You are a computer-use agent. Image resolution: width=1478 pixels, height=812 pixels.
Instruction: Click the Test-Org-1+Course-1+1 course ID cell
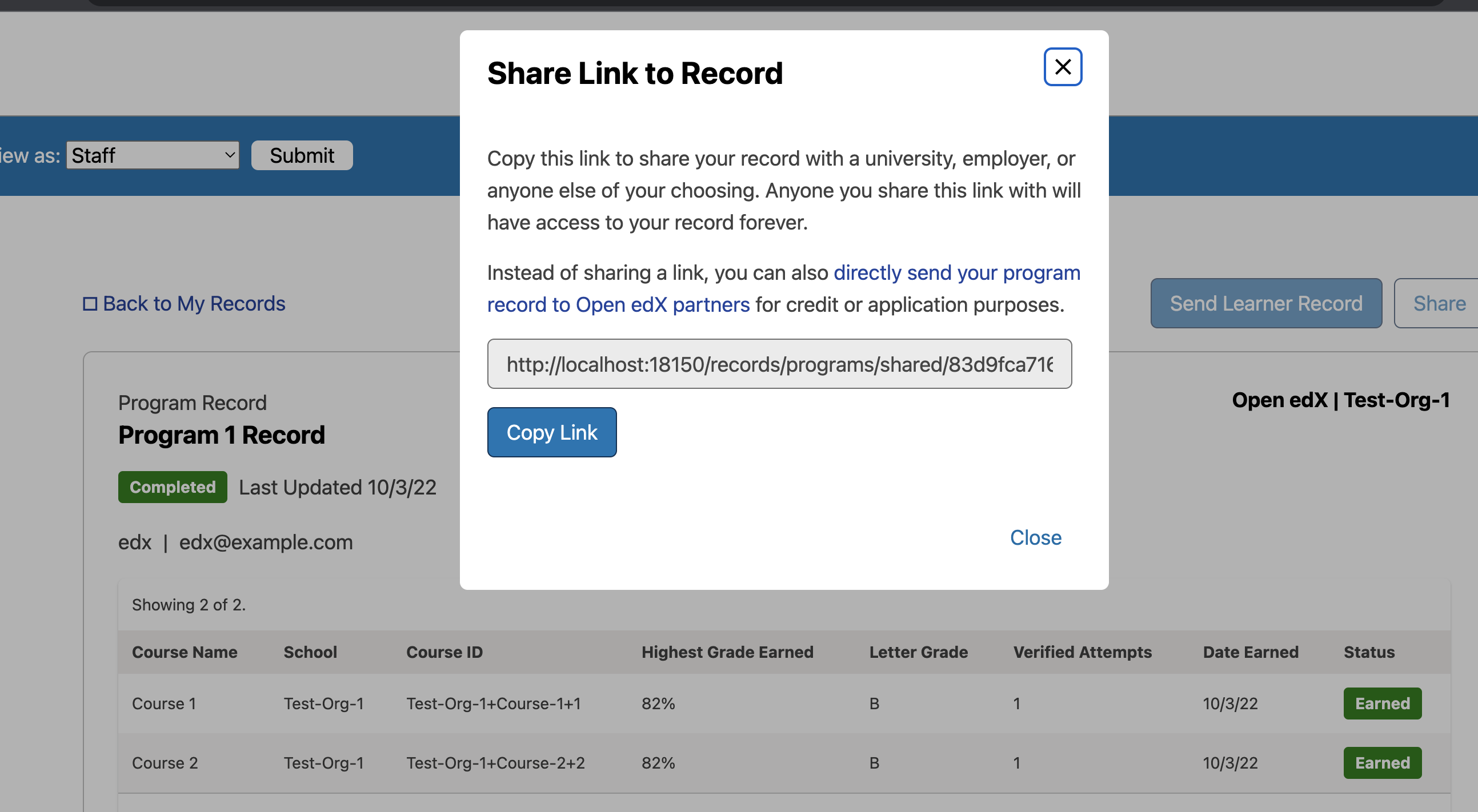[494, 704]
